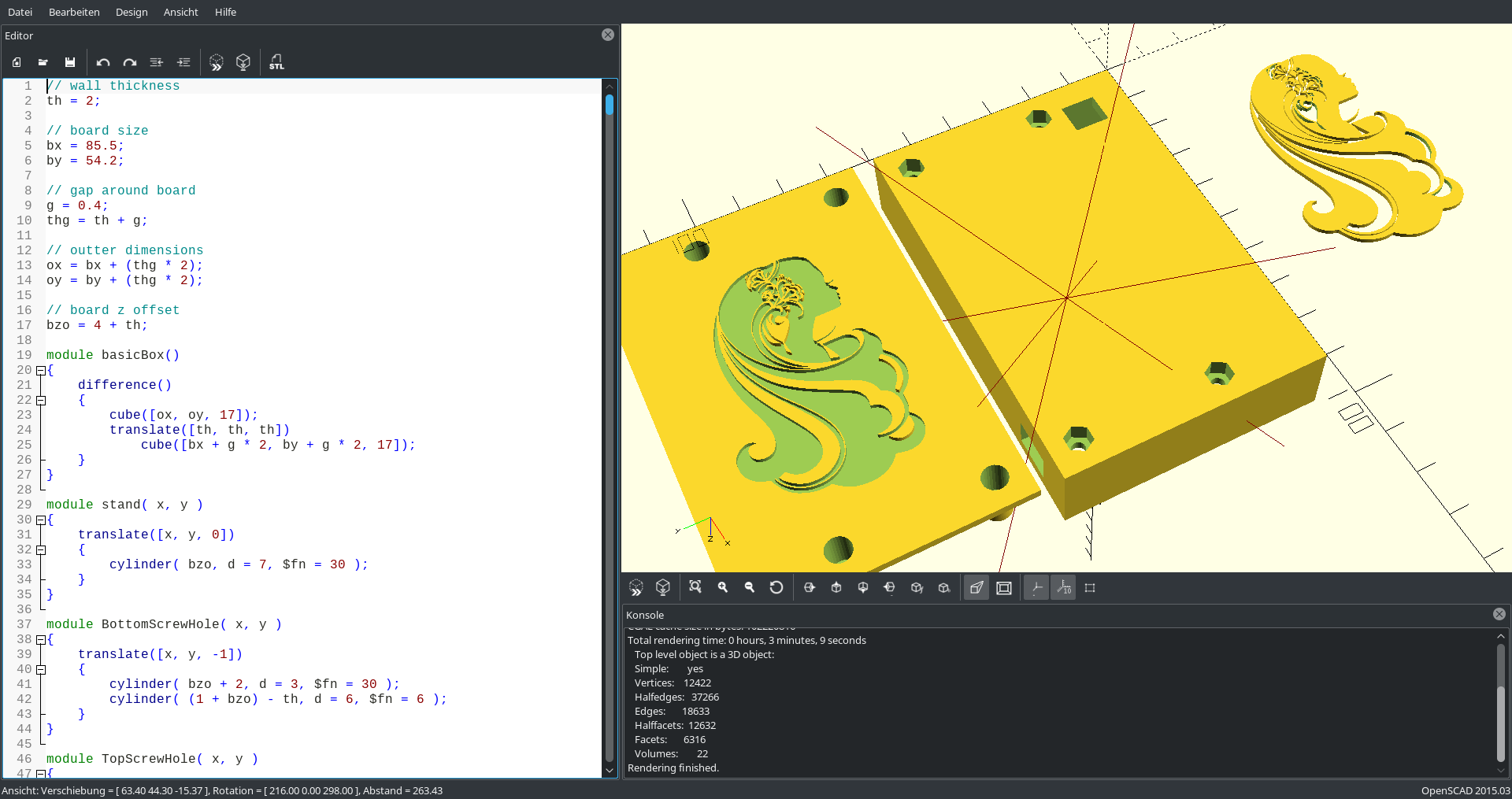This screenshot has width=1512, height=799.
Task: Enable Orthogonal projection
Action: (1004, 587)
